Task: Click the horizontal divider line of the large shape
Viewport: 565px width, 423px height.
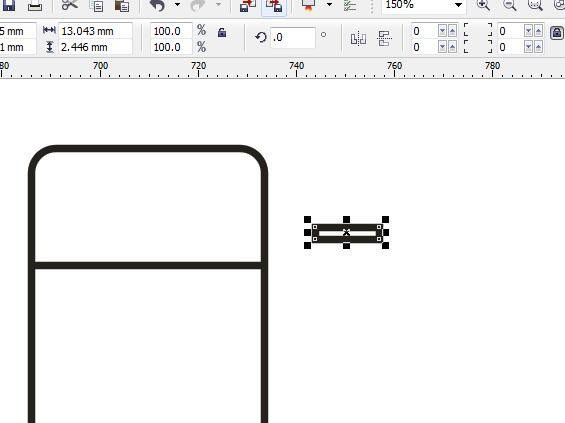Action: click(x=148, y=266)
